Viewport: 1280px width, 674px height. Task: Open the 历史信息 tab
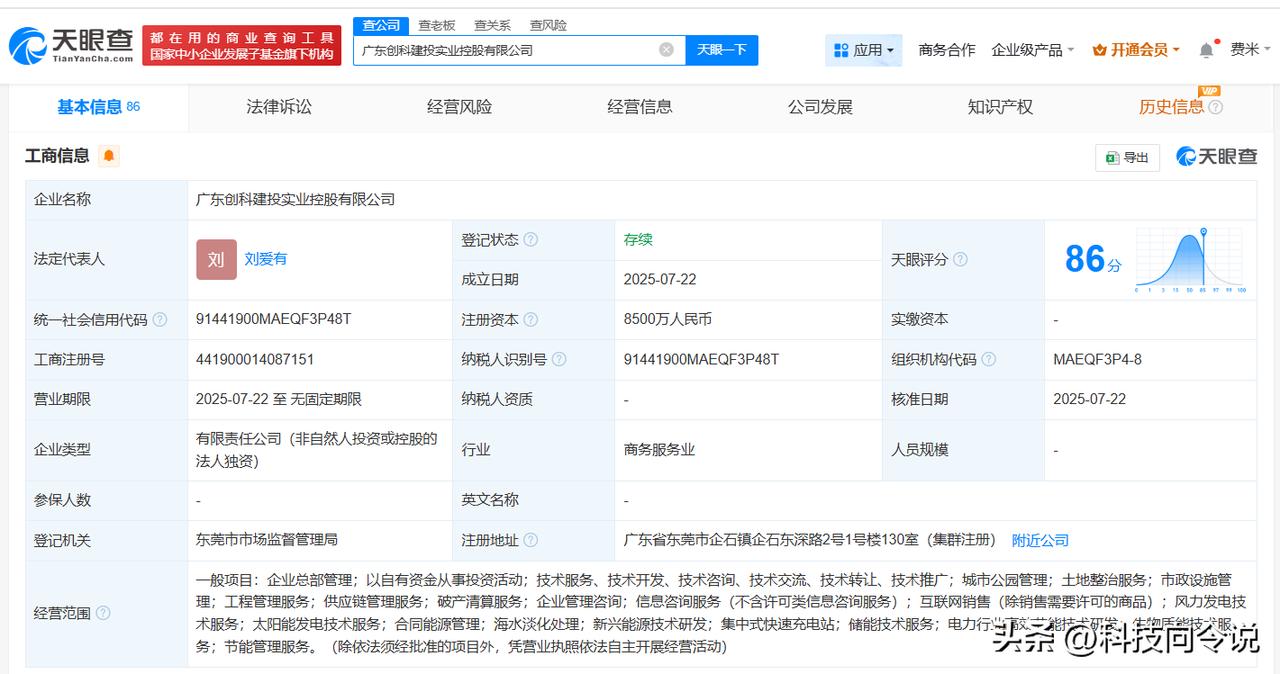click(x=1171, y=107)
